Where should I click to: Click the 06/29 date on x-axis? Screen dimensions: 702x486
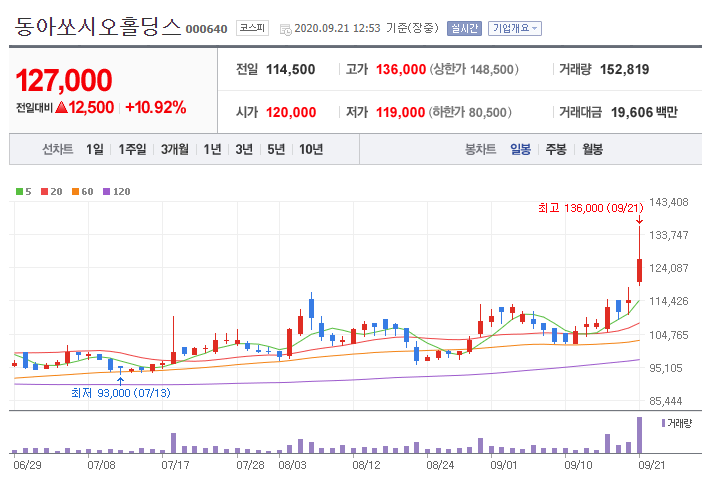(x=27, y=465)
